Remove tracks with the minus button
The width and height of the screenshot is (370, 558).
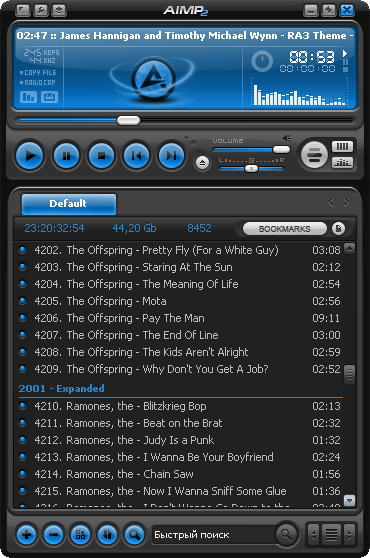point(54,535)
